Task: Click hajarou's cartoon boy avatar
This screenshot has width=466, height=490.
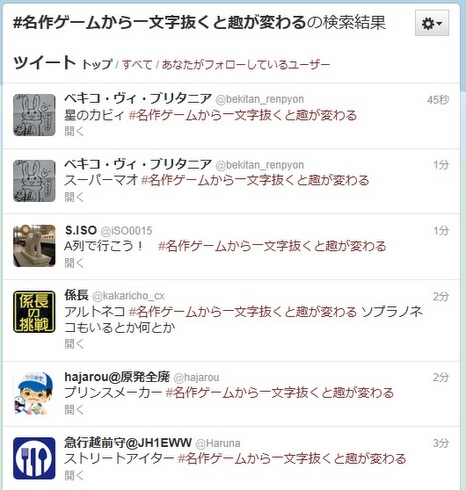Action: [34, 393]
